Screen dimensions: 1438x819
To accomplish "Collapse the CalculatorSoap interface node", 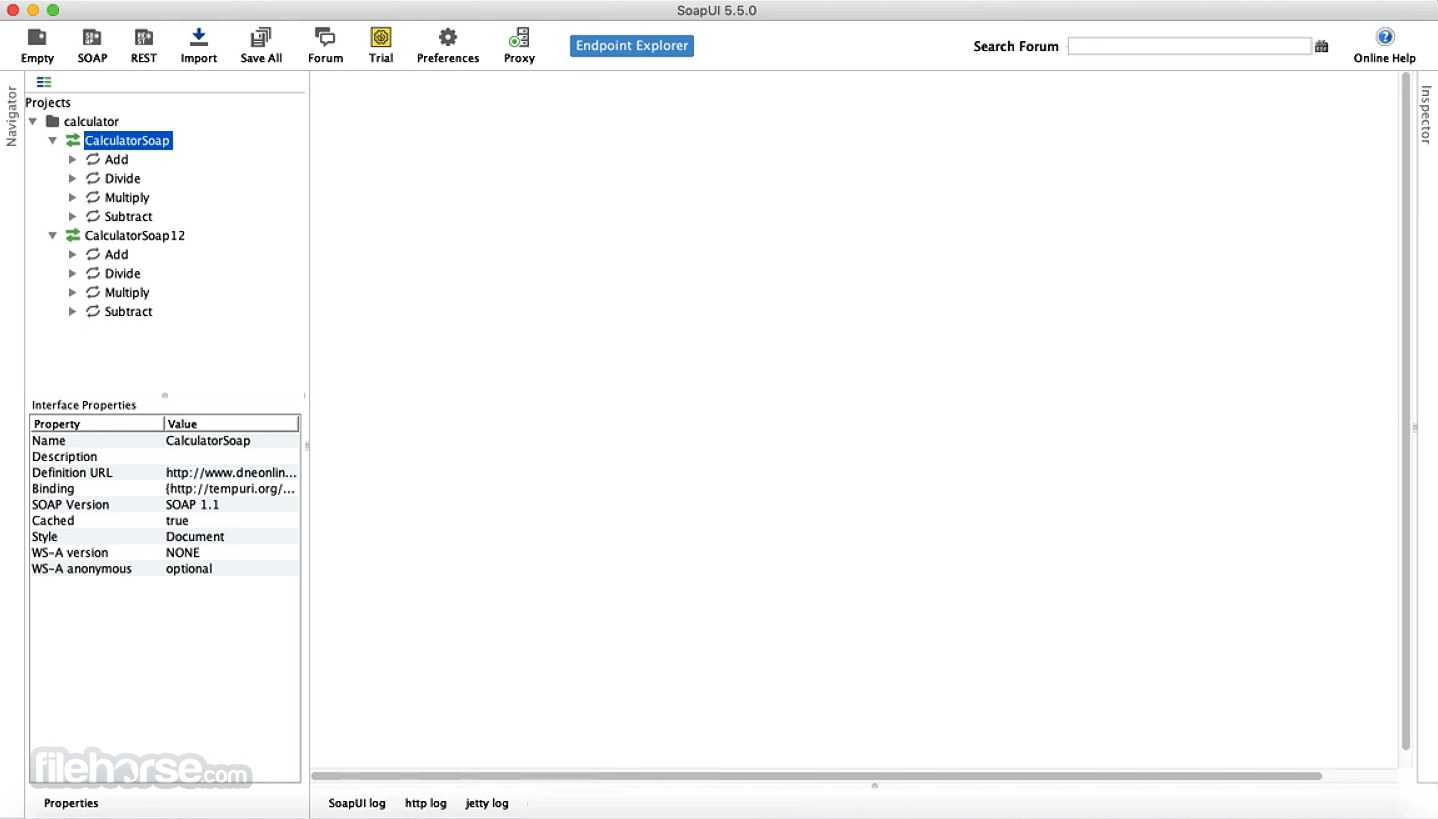I will [53, 141].
